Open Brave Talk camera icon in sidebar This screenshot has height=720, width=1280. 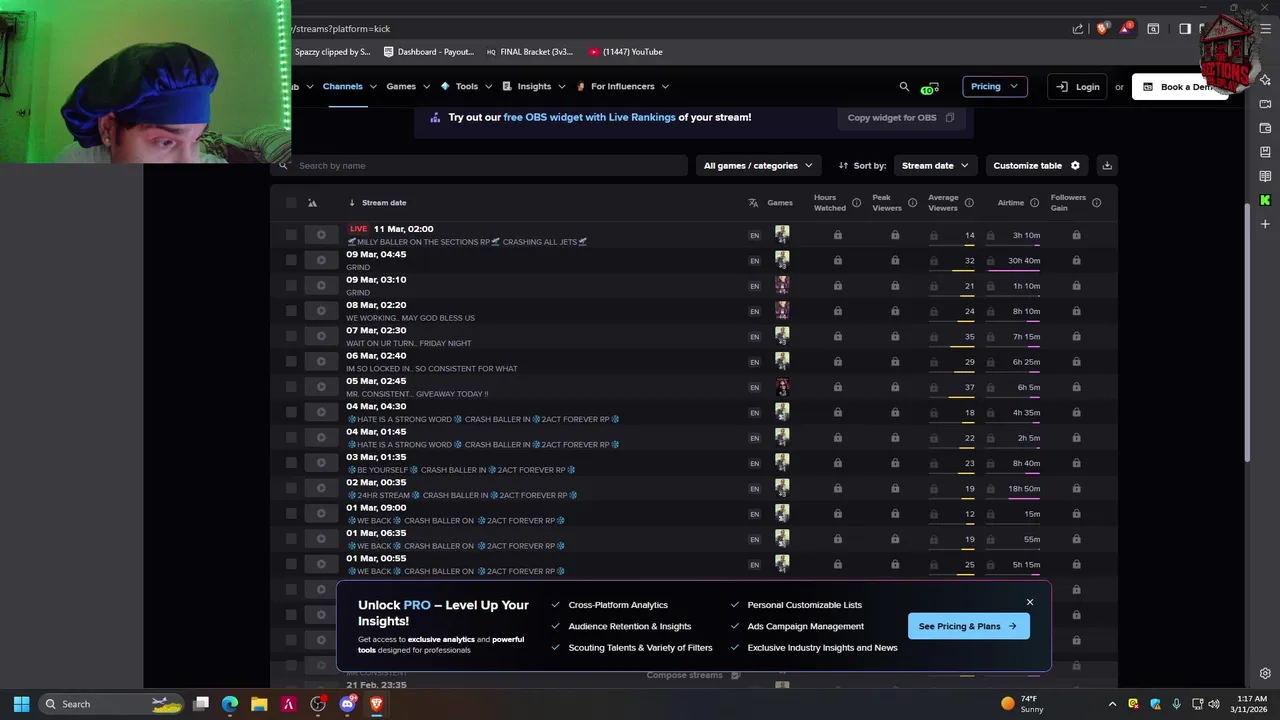point(1265,104)
